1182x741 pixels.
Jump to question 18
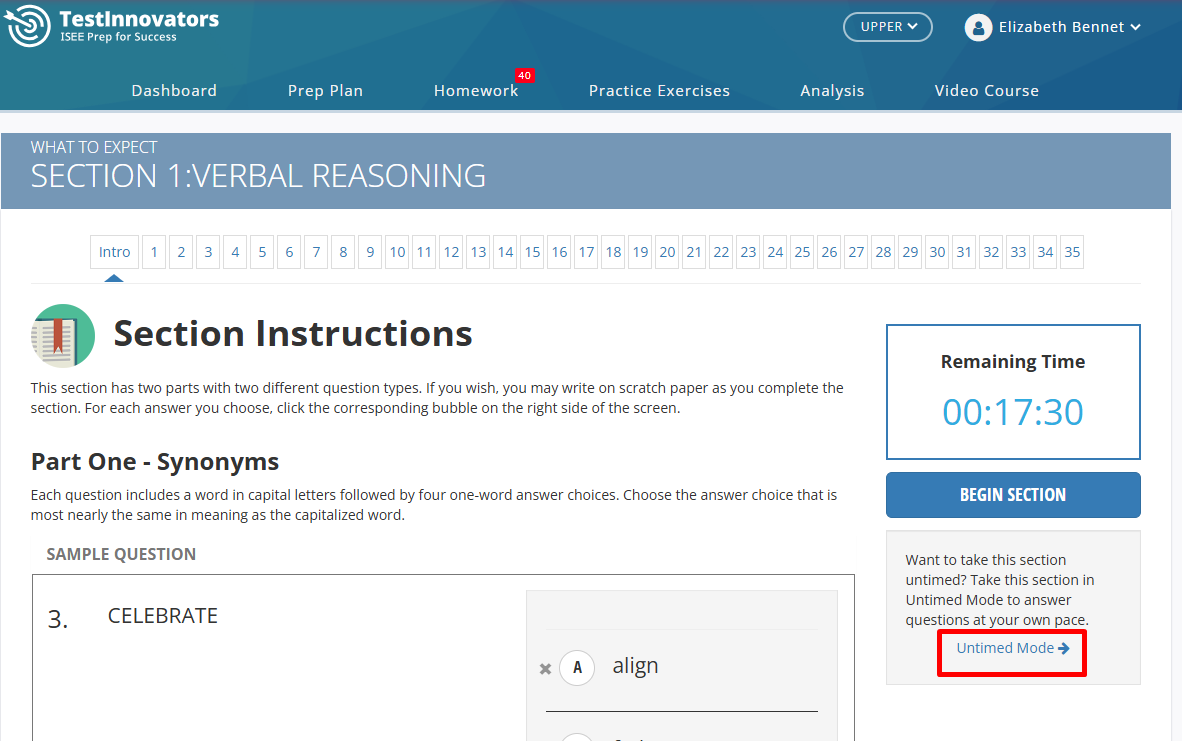(614, 252)
